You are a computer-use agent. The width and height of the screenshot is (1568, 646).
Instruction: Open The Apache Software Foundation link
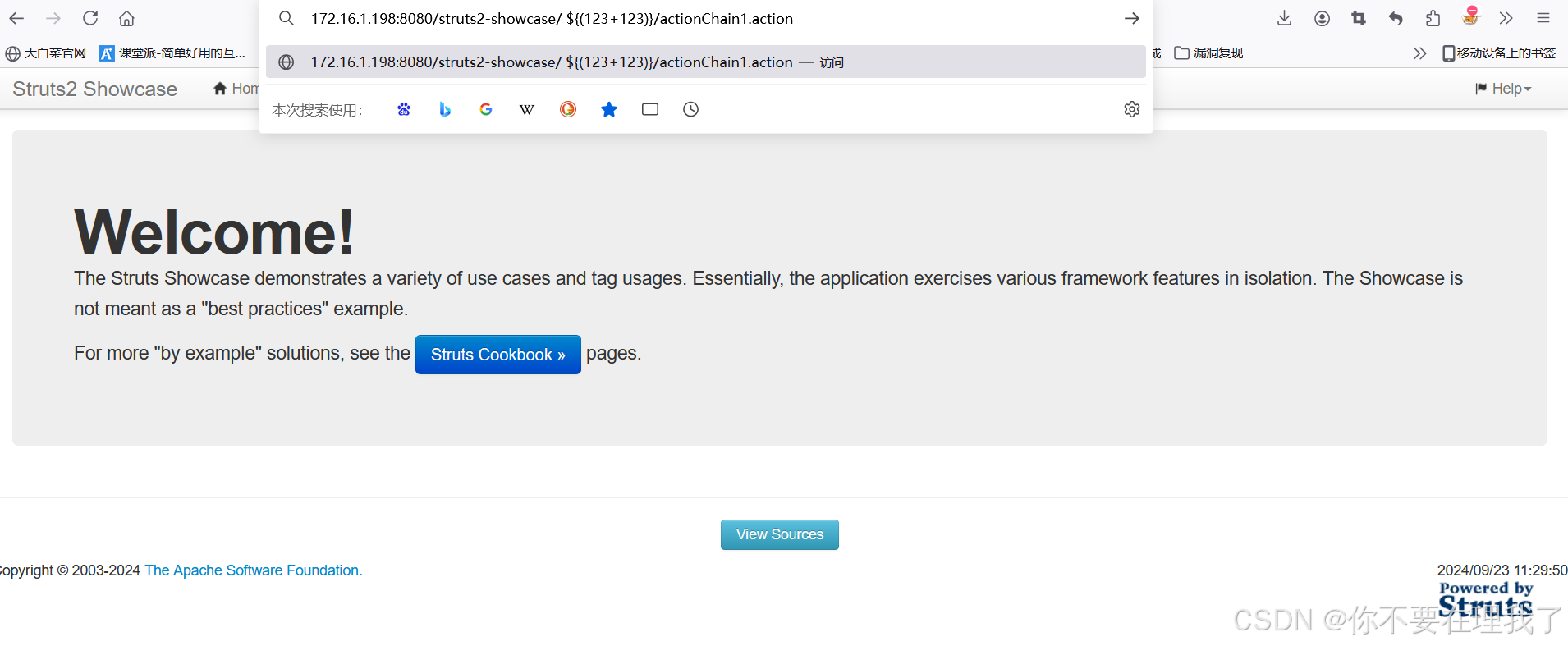click(x=254, y=570)
